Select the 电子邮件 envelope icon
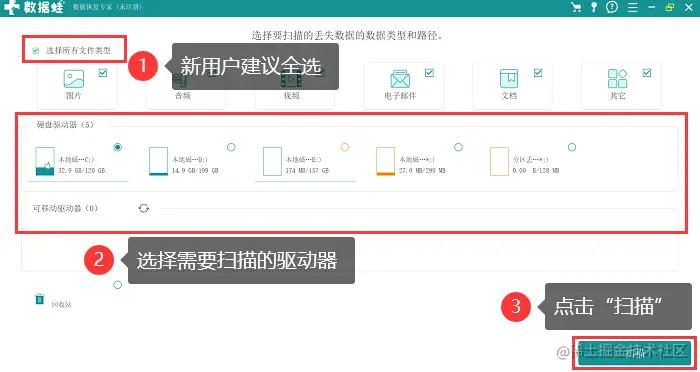700x372 pixels. [400, 79]
